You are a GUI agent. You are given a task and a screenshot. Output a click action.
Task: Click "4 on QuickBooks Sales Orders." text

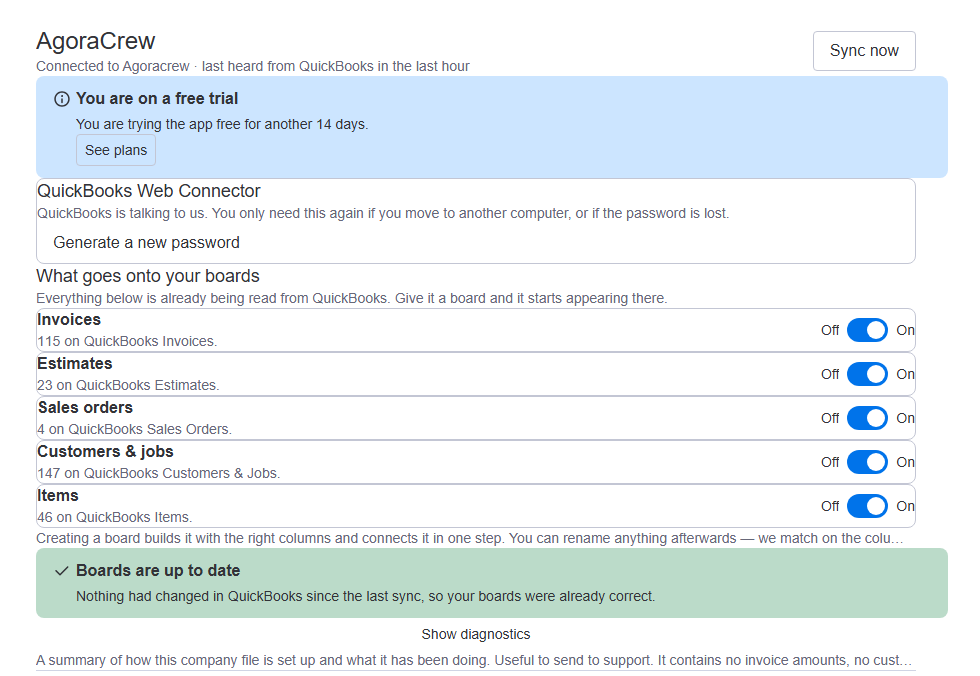point(134,429)
